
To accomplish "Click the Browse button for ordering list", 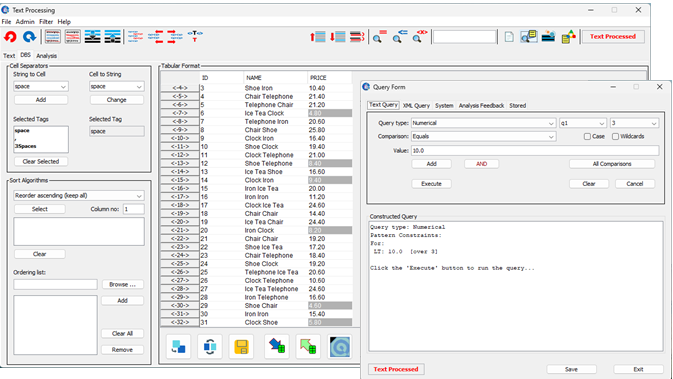I will (122, 285).
